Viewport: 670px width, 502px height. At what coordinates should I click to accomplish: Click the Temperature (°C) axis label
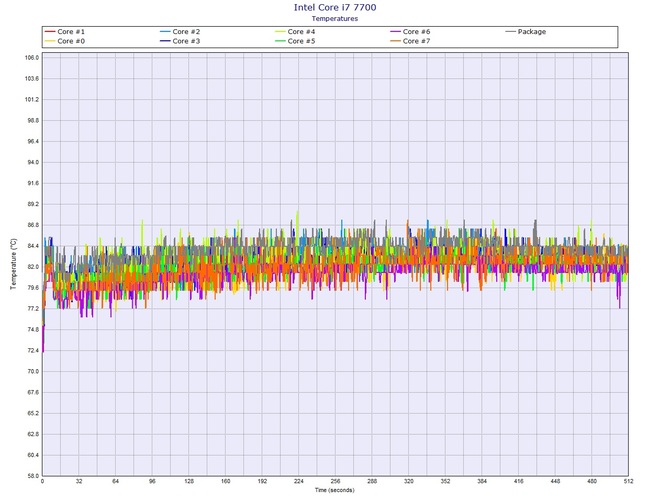pos(13,264)
